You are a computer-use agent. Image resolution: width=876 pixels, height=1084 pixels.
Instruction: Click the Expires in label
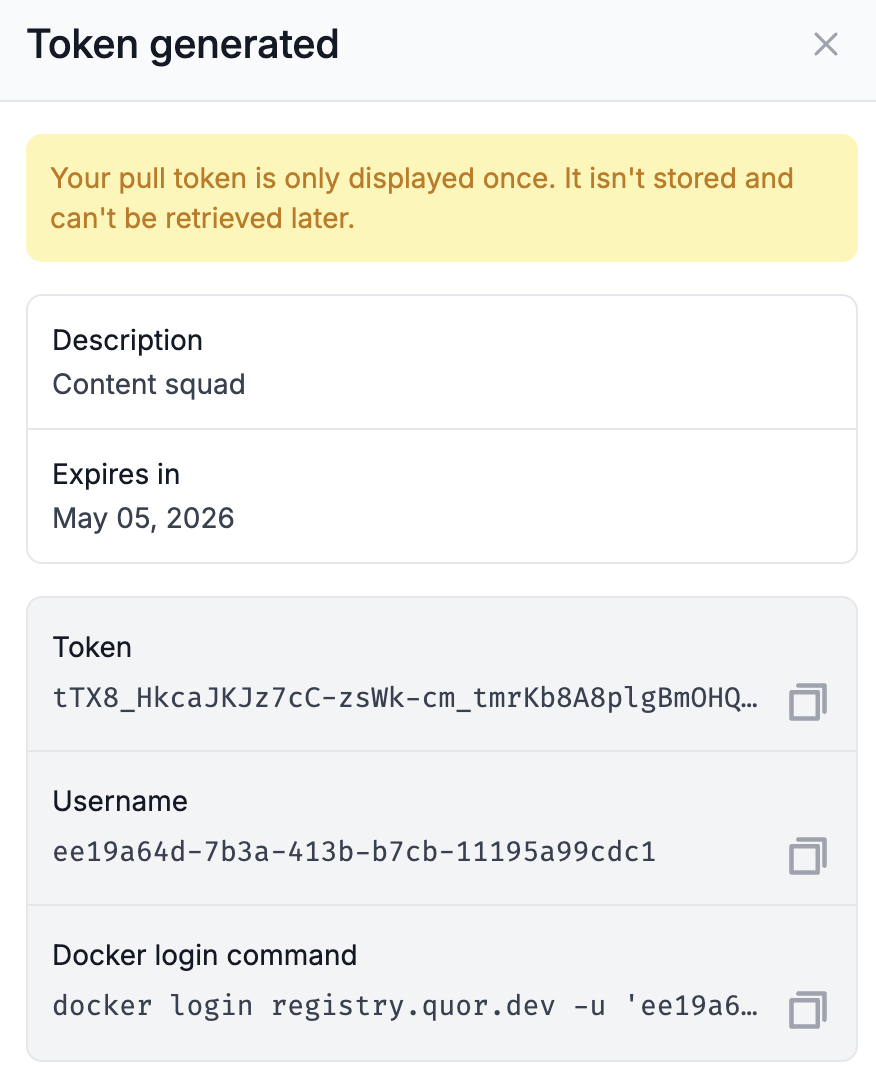click(x=115, y=474)
